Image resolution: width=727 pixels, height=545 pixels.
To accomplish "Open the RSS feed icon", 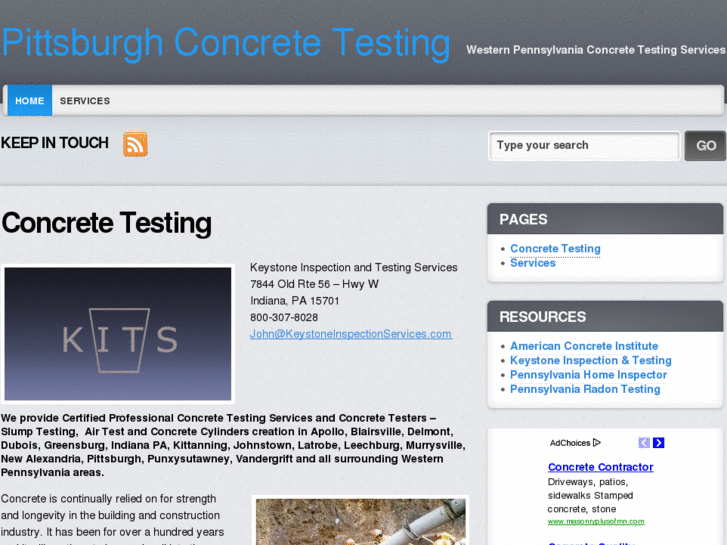I will pyautogui.click(x=135, y=144).
